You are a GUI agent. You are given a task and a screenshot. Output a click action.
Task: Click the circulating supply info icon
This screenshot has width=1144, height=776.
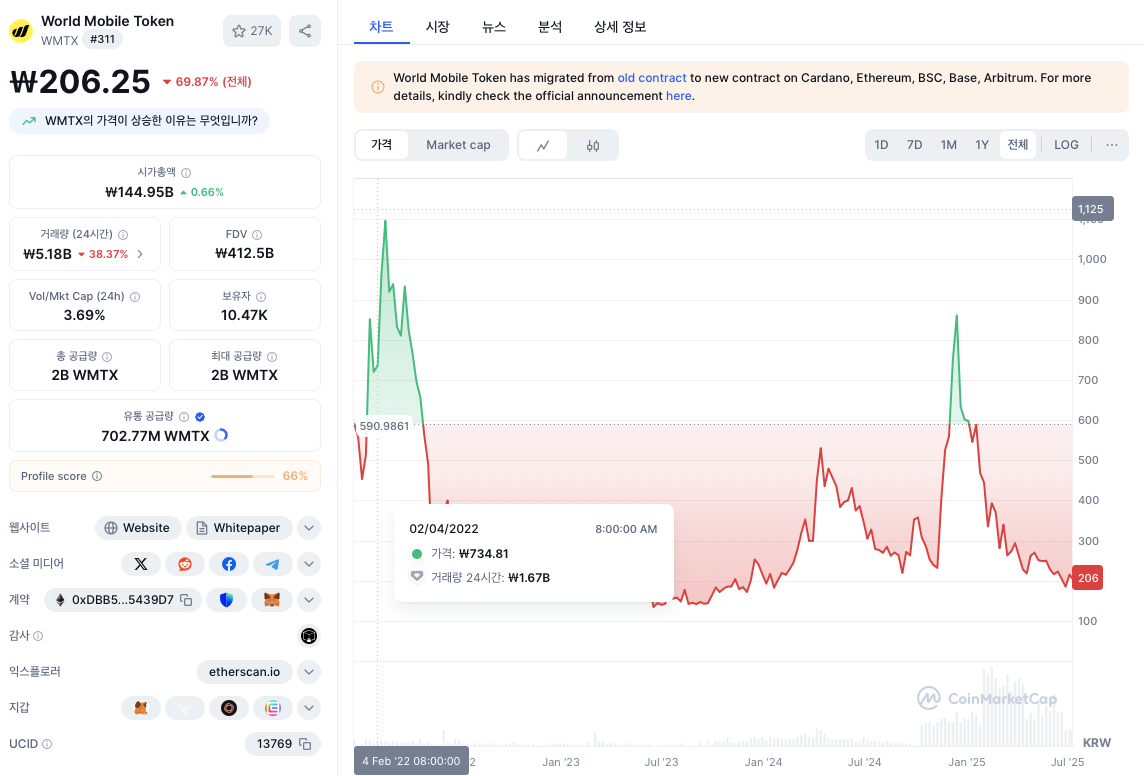point(184,416)
